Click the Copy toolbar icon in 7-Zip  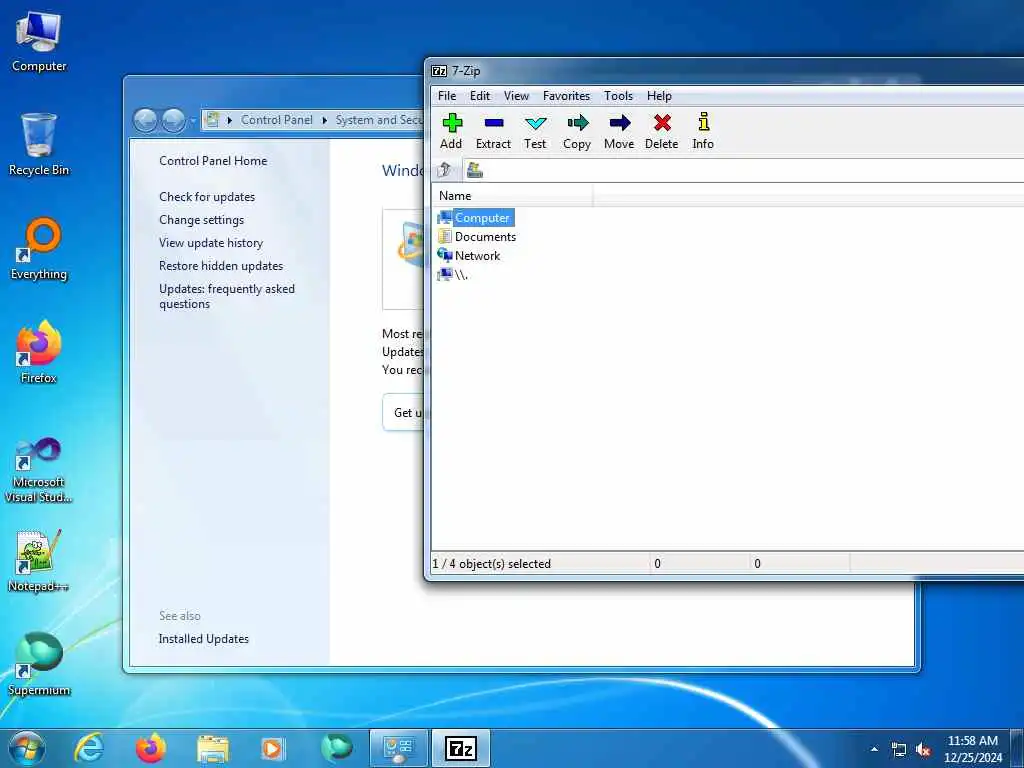[577, 131]
